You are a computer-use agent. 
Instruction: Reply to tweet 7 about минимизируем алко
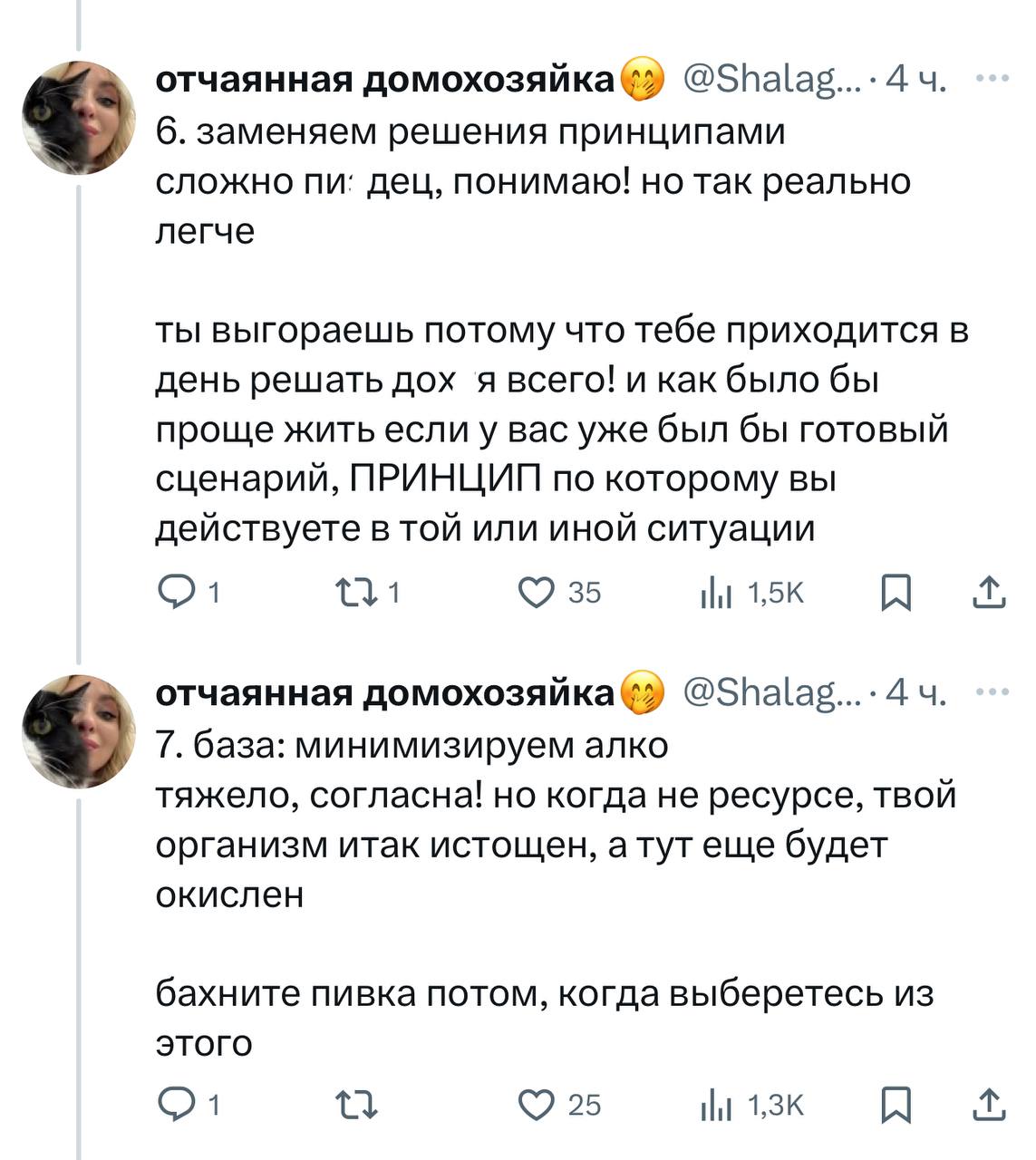pyautogui.click(x=172, y=1104)
